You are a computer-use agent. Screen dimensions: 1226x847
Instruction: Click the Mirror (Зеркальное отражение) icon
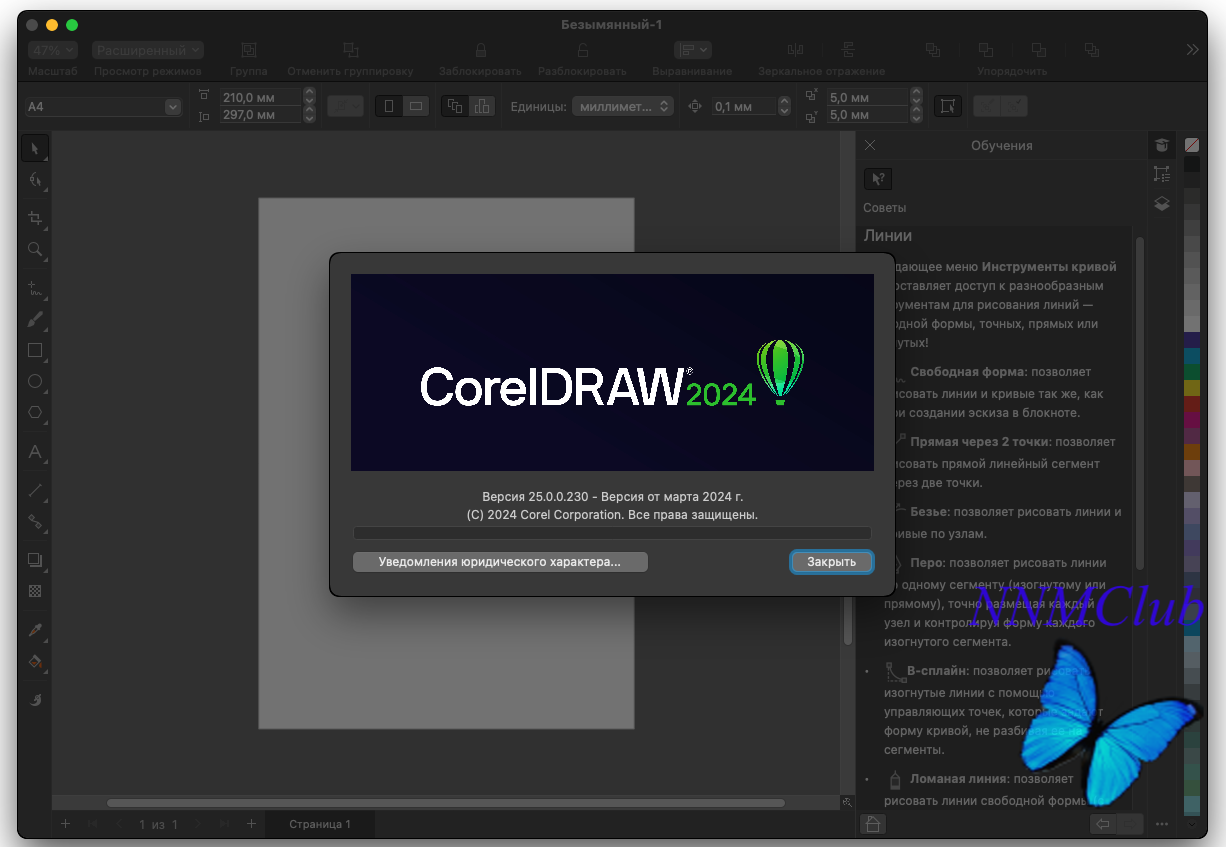point(796,50)
